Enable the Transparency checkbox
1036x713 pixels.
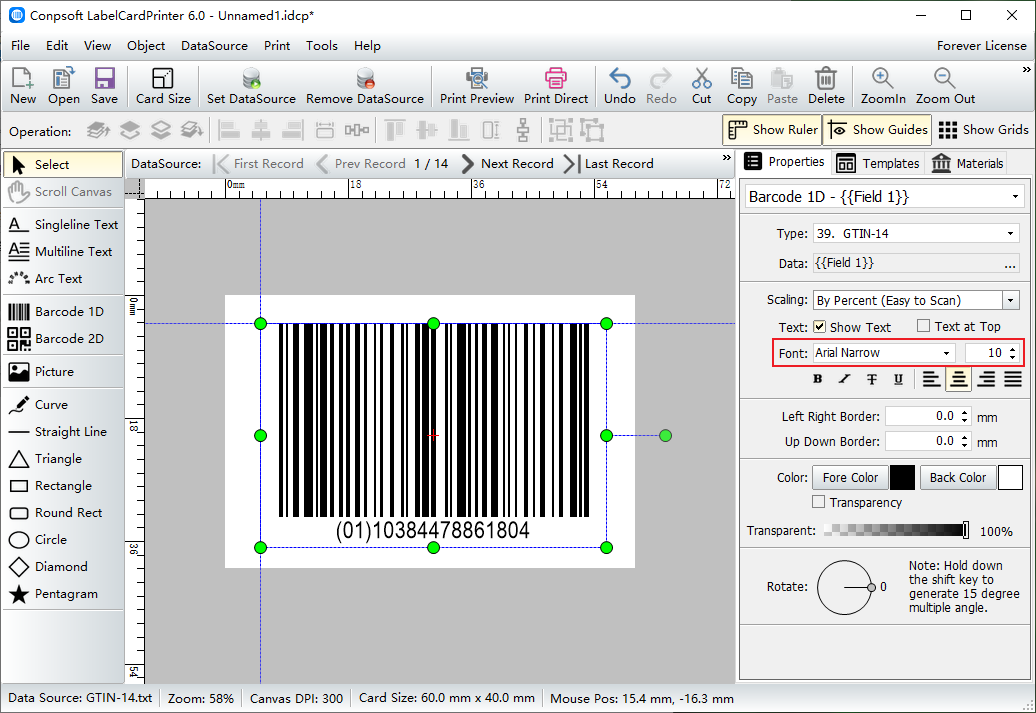[819, 502]
